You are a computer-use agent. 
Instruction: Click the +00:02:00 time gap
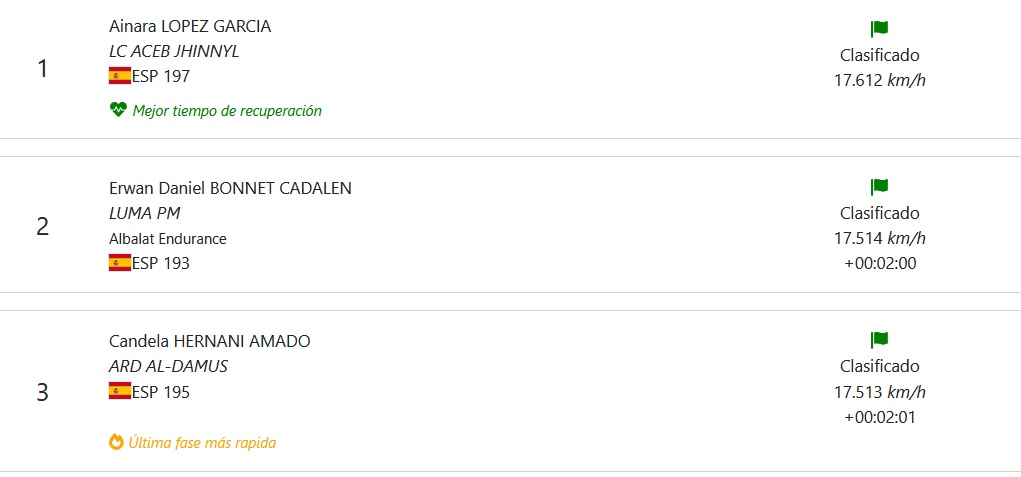click(879, 264)
